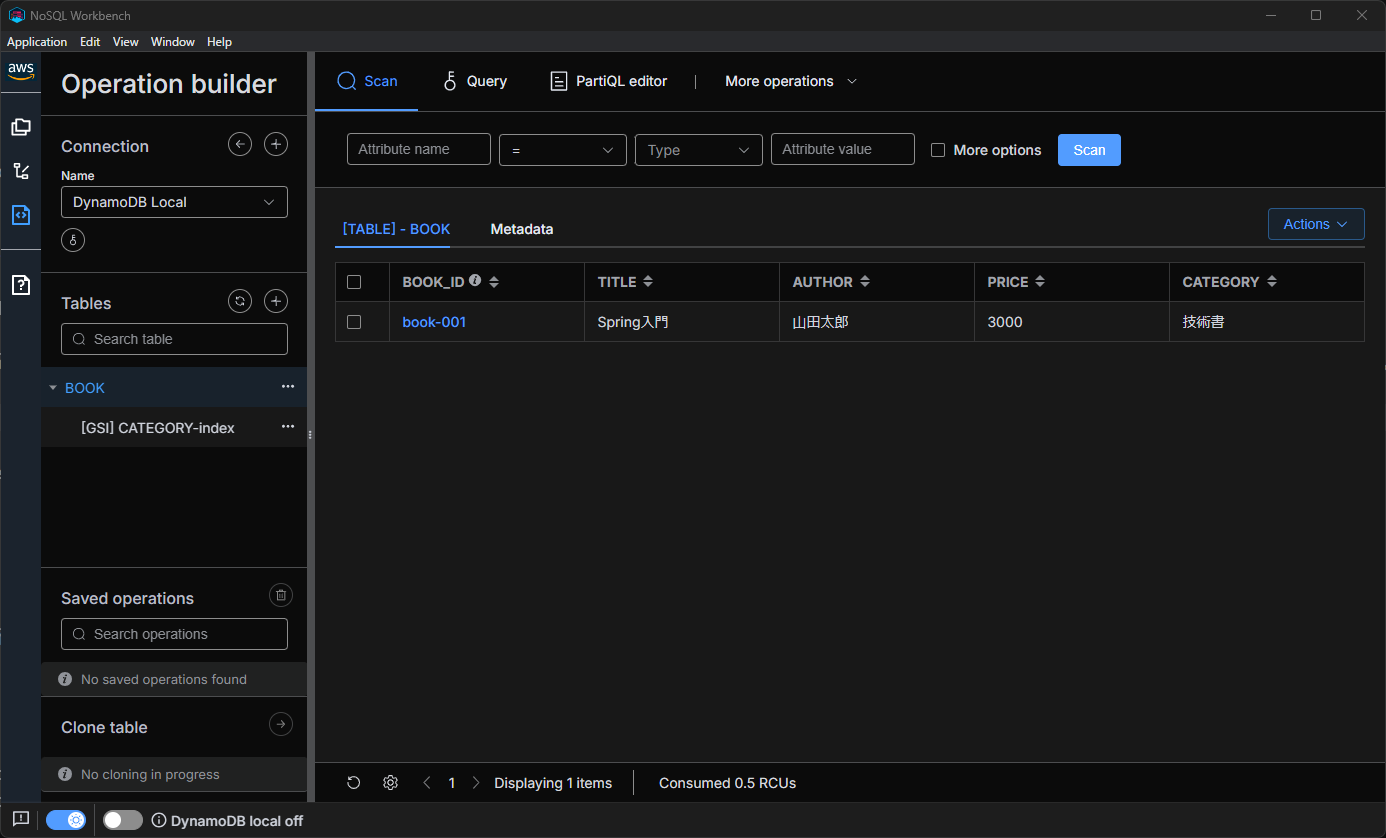Switch to the Query tab

pyautogui.click(x=476, y=81)
